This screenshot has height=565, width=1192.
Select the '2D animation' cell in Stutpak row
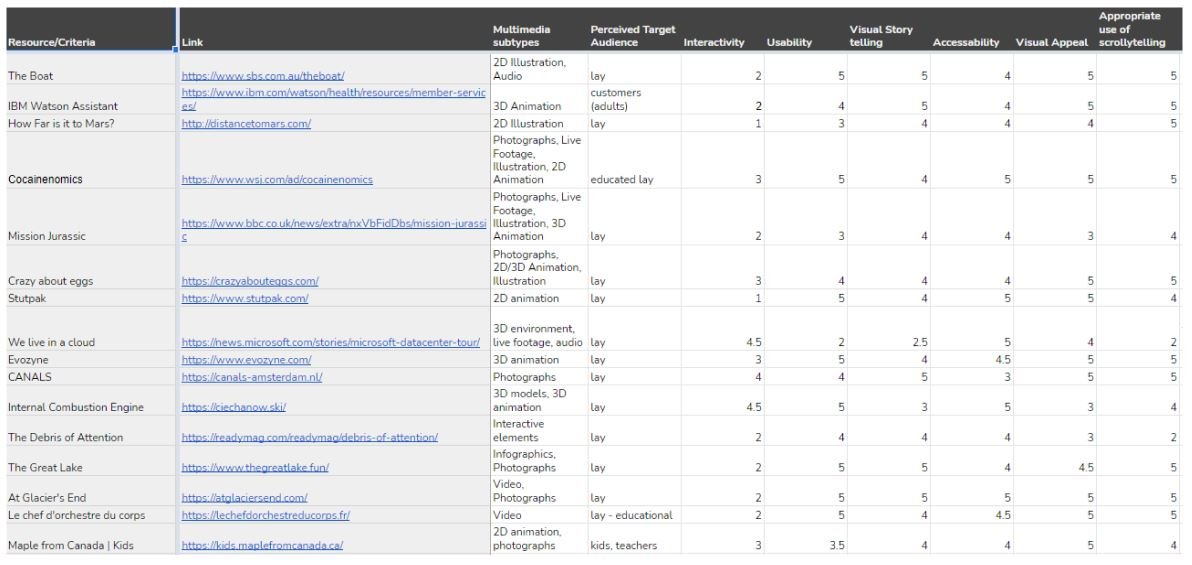point(537,298)
